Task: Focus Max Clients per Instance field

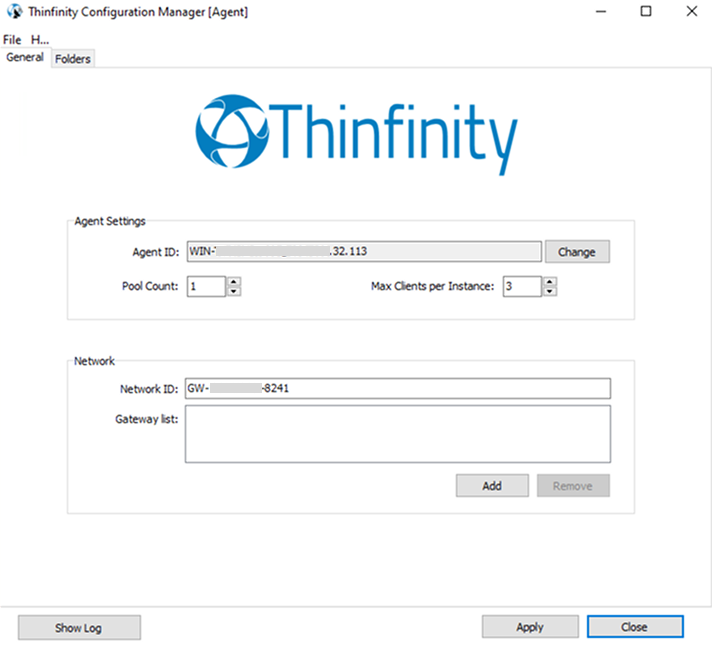Action: click(522, 286)
